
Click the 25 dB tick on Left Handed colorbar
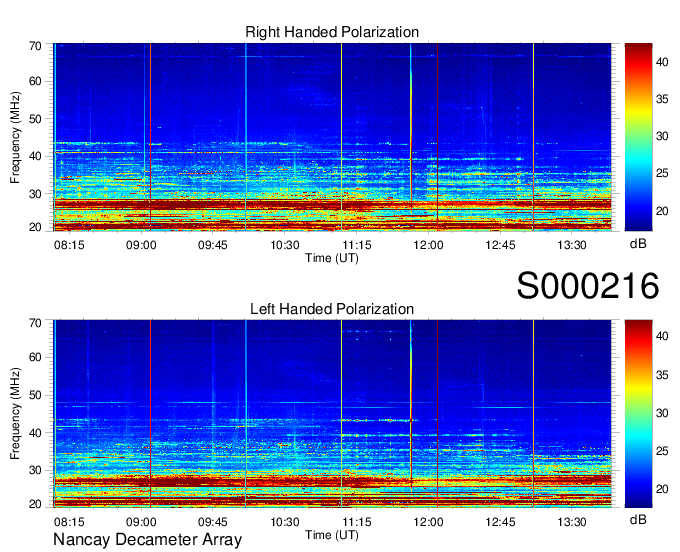tap(662, 451)
